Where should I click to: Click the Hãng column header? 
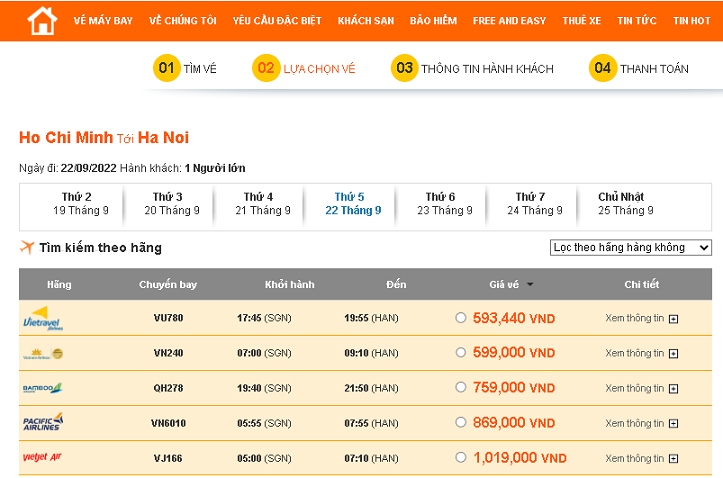tap(59, 284)
